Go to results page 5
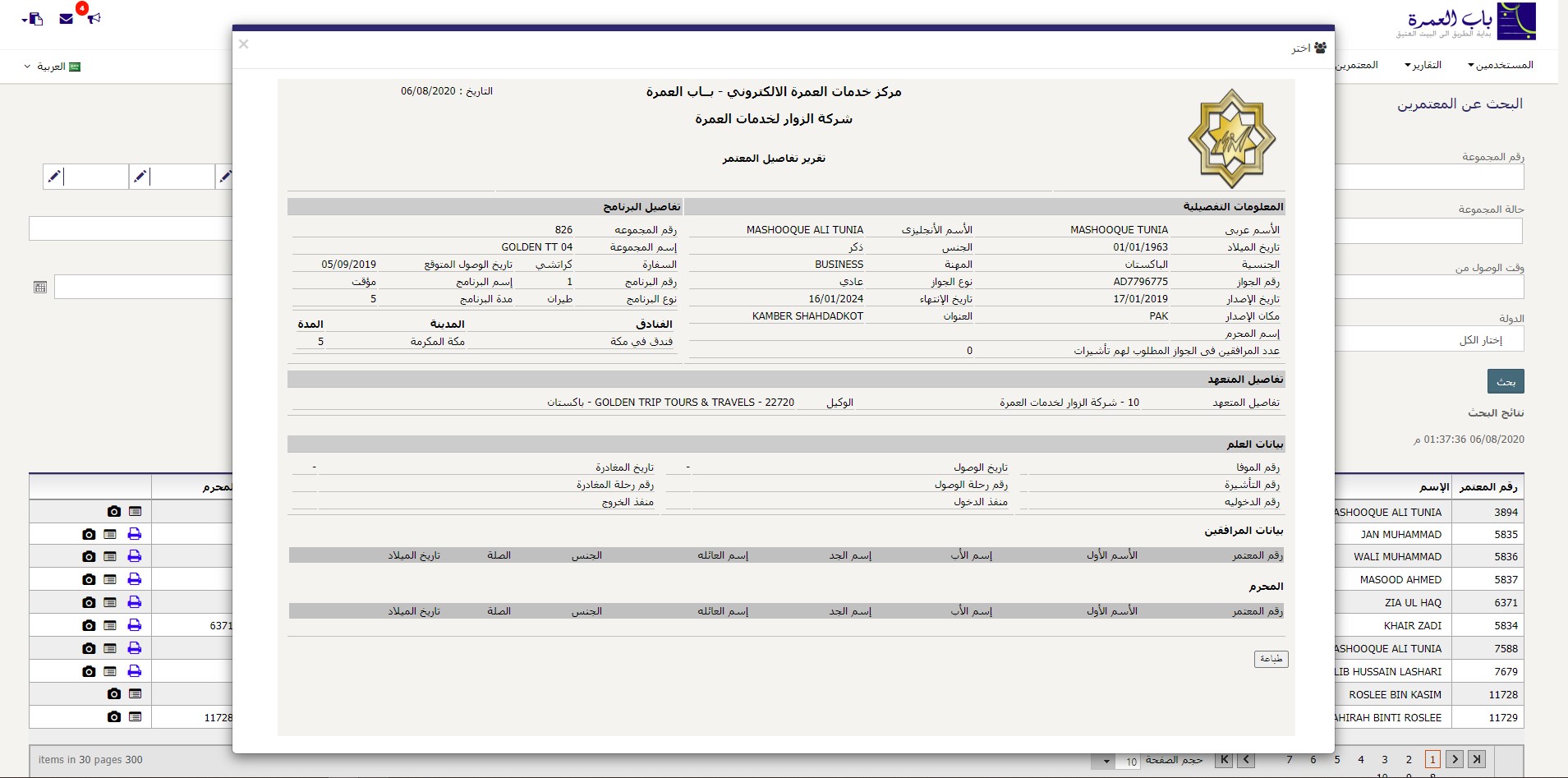The width and height of the screenshot is (1568, 778). pos(1337,760)
